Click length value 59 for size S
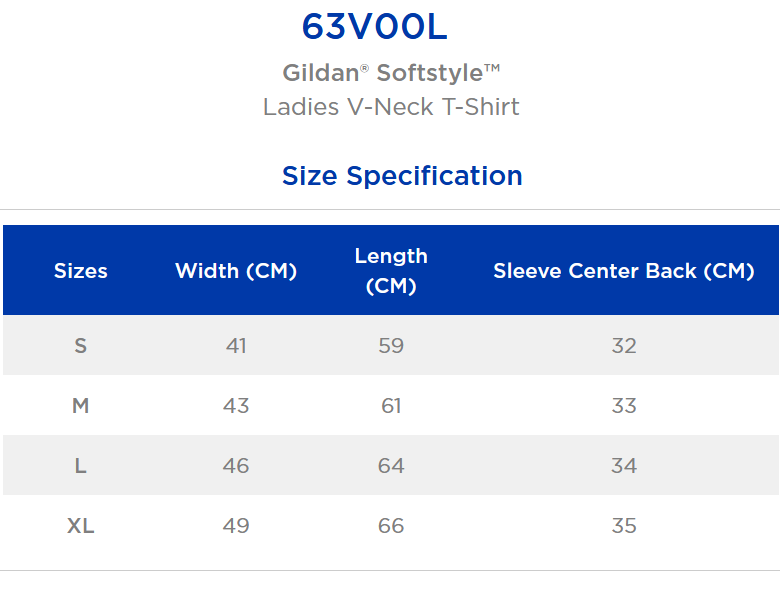780x616 pixels. [391, 345]
